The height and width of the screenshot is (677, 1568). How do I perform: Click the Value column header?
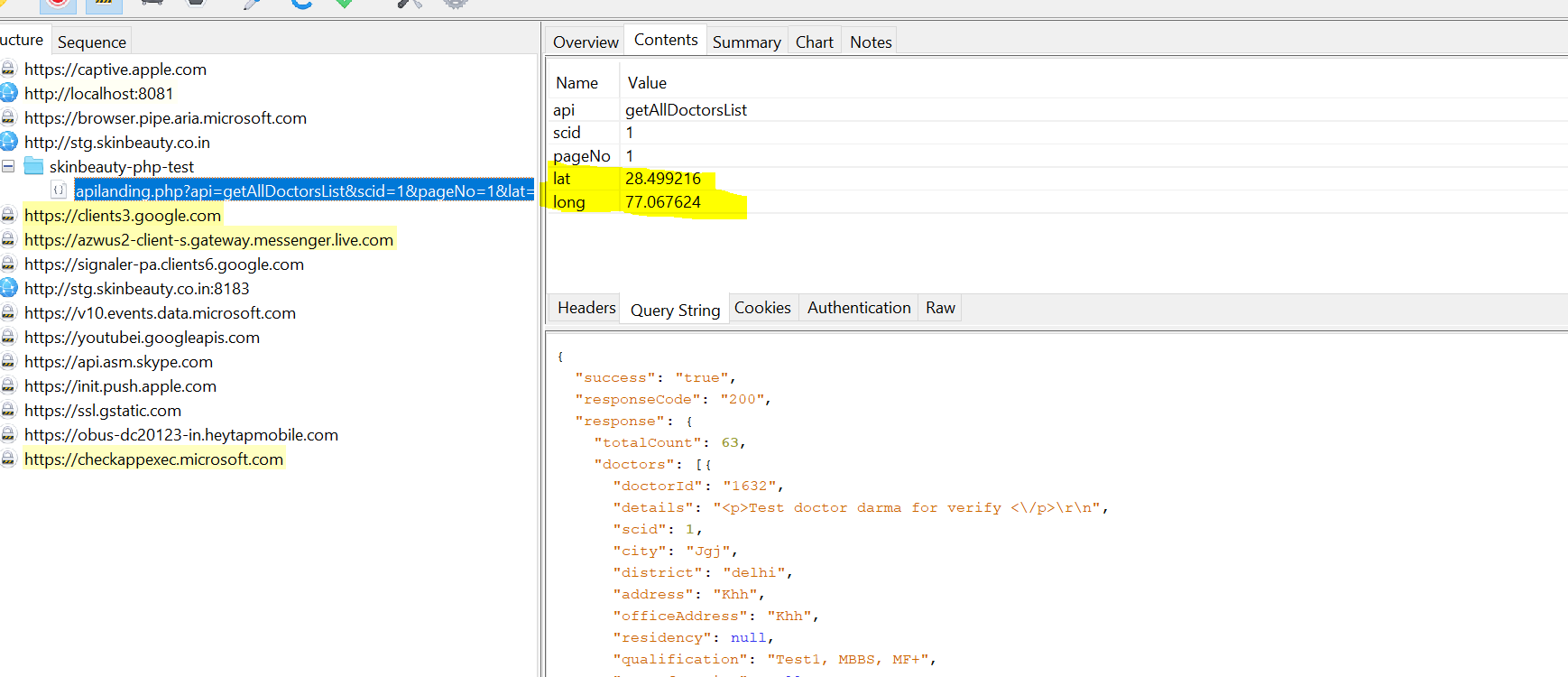point(647,83)
